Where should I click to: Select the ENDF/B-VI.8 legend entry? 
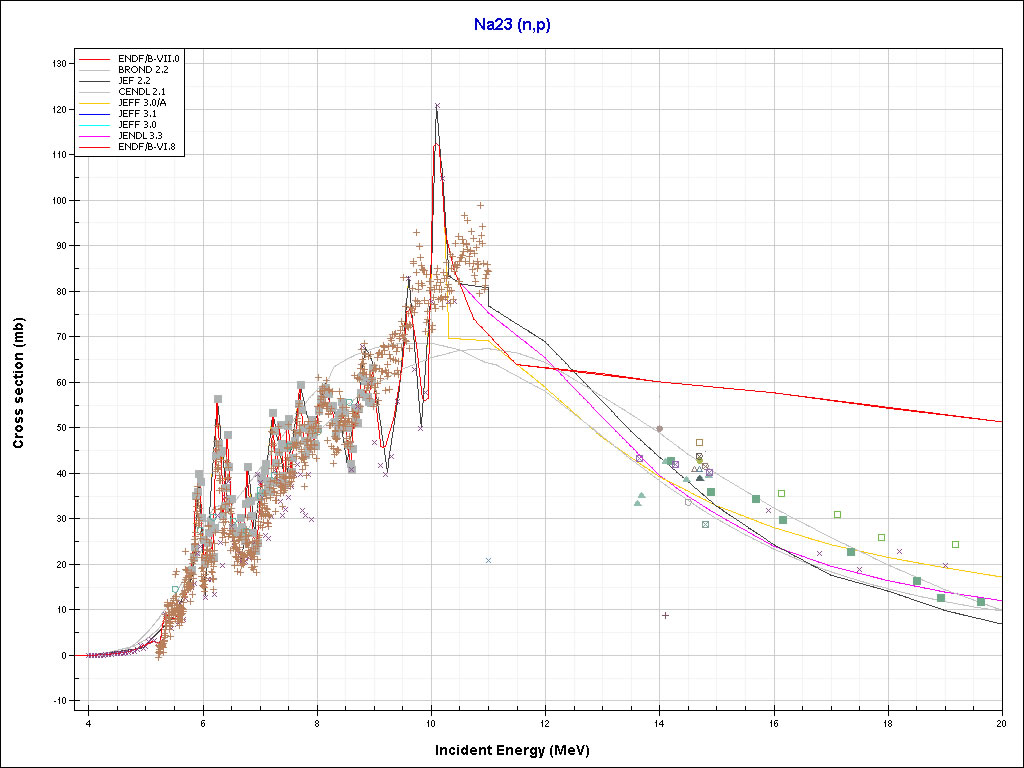(x=145, y=147)
